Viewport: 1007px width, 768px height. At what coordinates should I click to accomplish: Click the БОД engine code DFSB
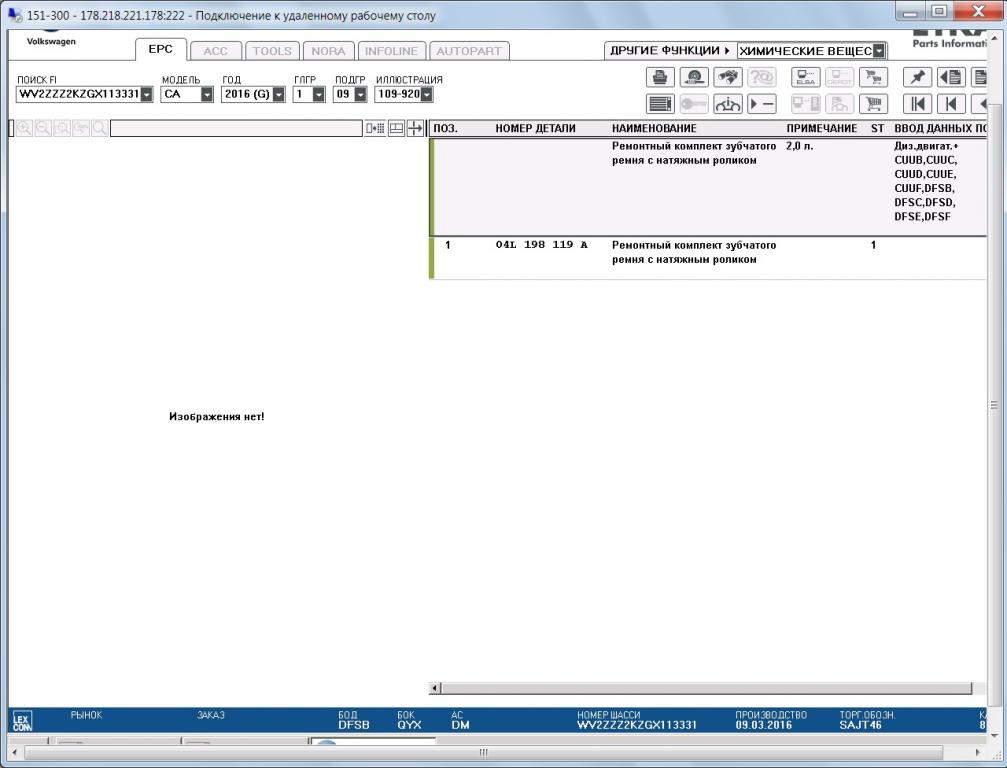tap(354, 725)
